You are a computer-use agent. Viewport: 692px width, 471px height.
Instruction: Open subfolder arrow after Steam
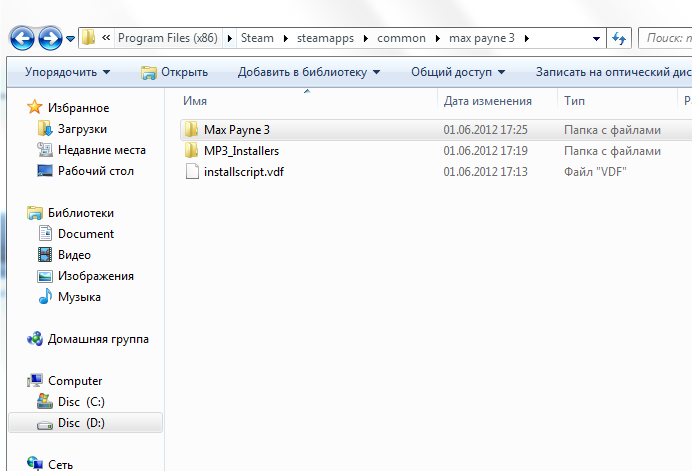tap(286, 38)
